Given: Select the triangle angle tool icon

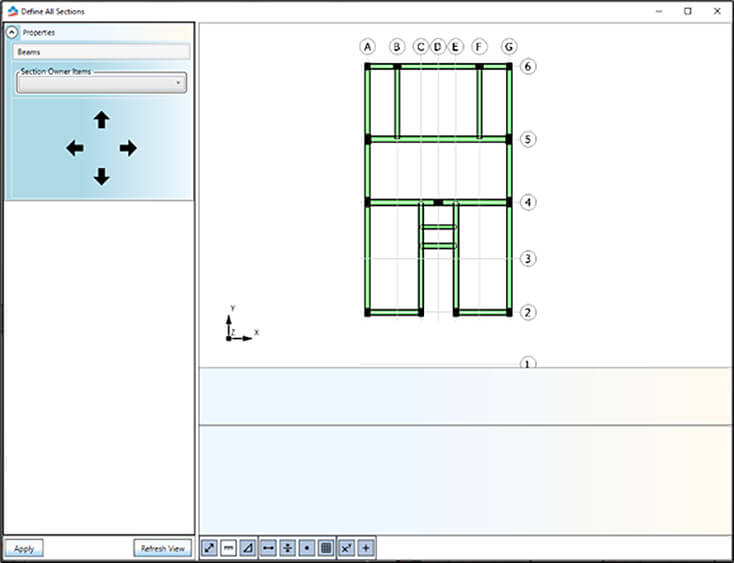Looking at the screenshot, I should click(x=247, y=548).
